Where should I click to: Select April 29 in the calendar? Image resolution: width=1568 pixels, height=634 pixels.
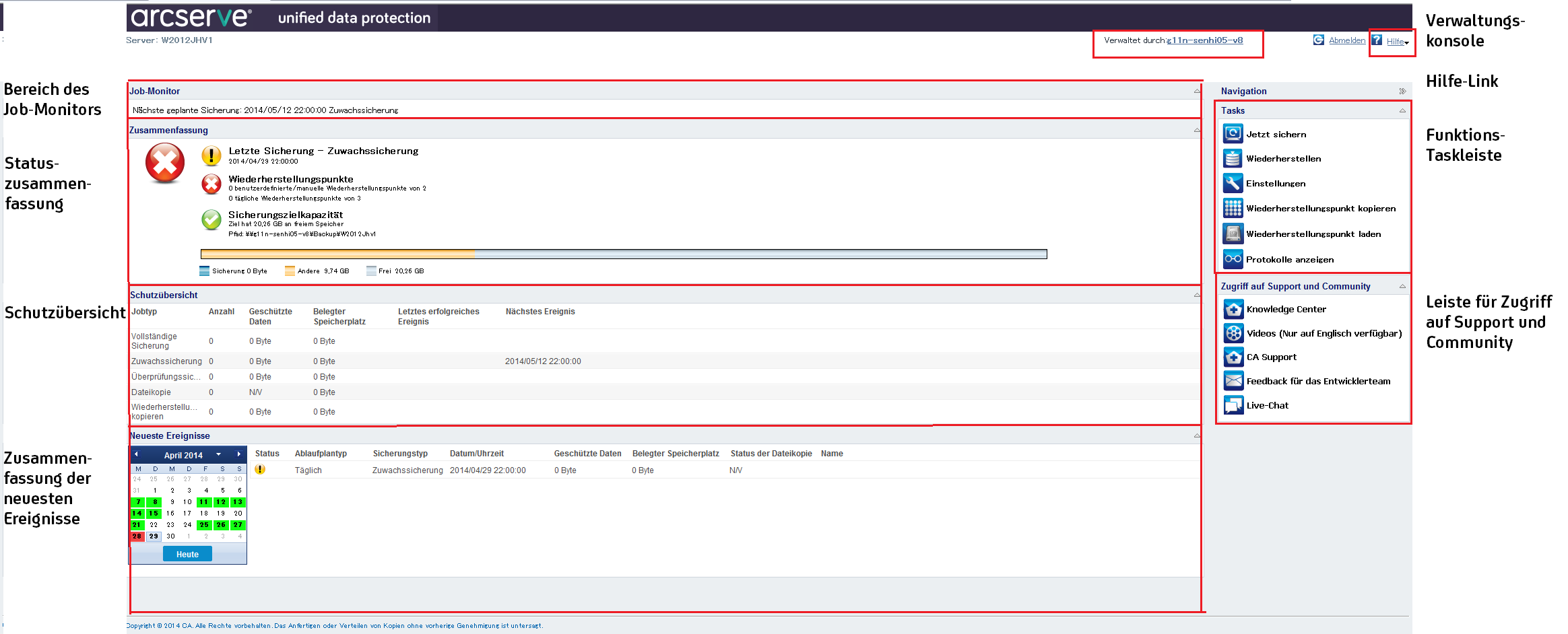154,536
